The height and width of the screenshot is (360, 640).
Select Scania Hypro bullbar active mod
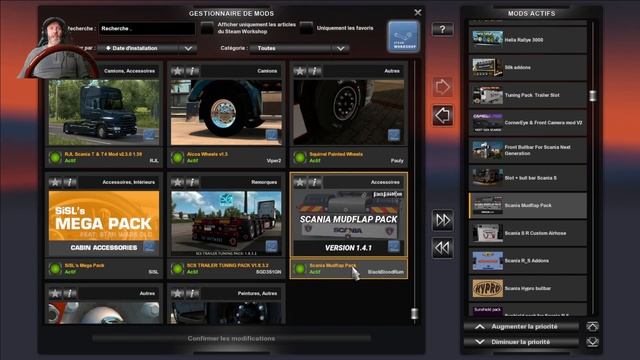click(528, 288)
